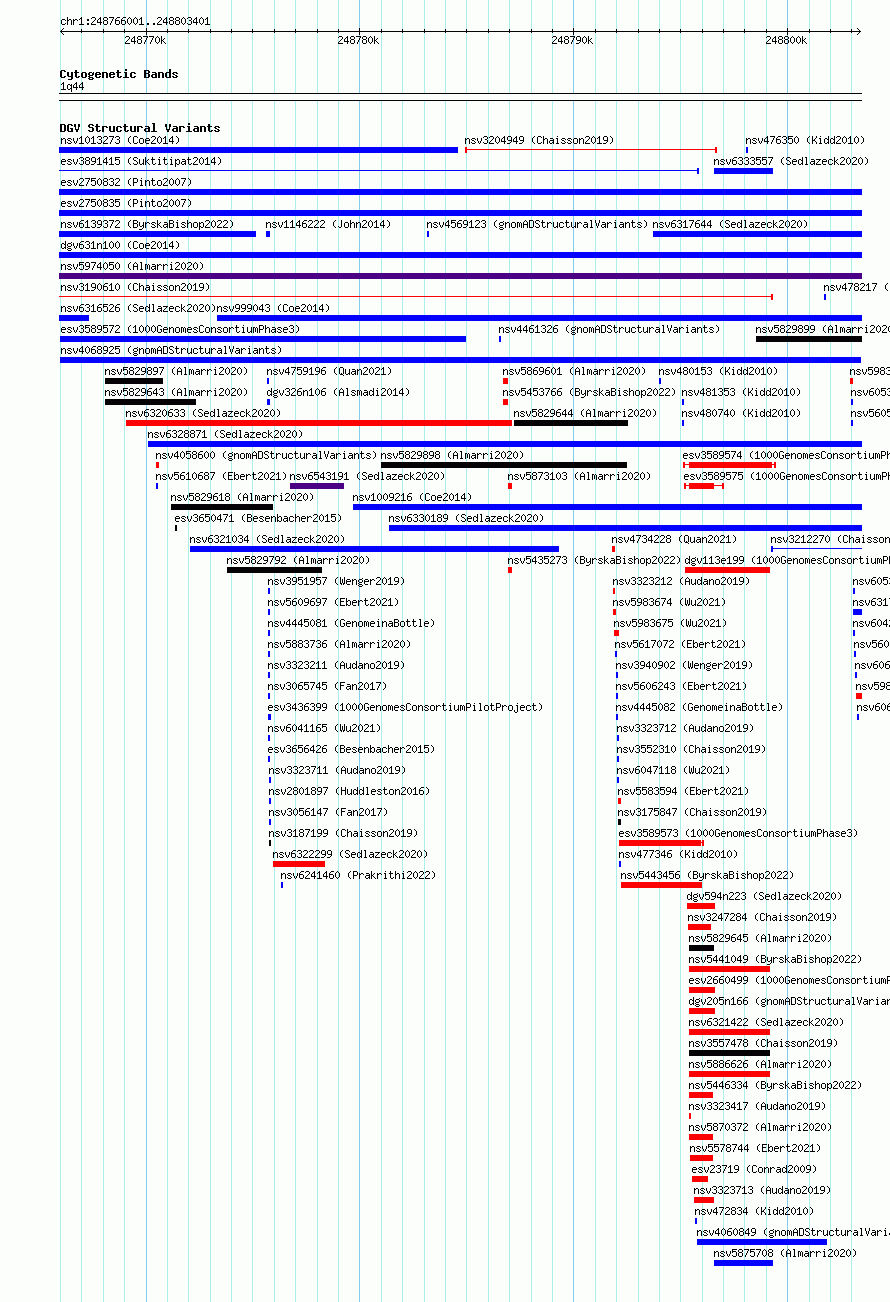Select nsv5829898 (Almarri2020) label
The image size is (890, 1302).
[452, 455]
